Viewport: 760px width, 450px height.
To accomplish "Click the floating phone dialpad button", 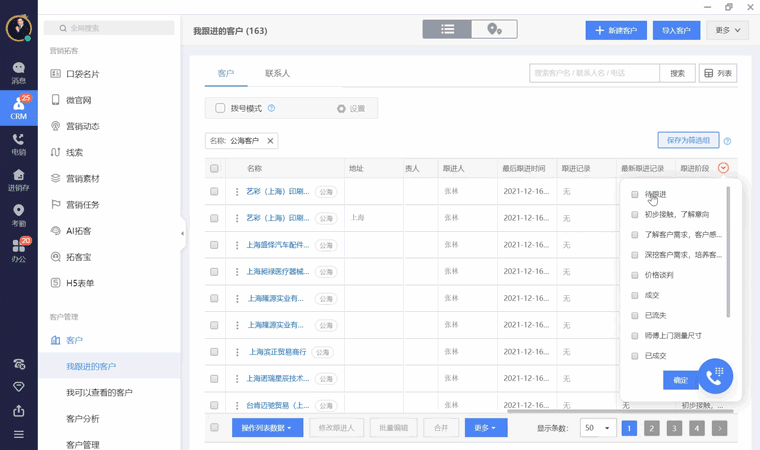I will (715, 376).
